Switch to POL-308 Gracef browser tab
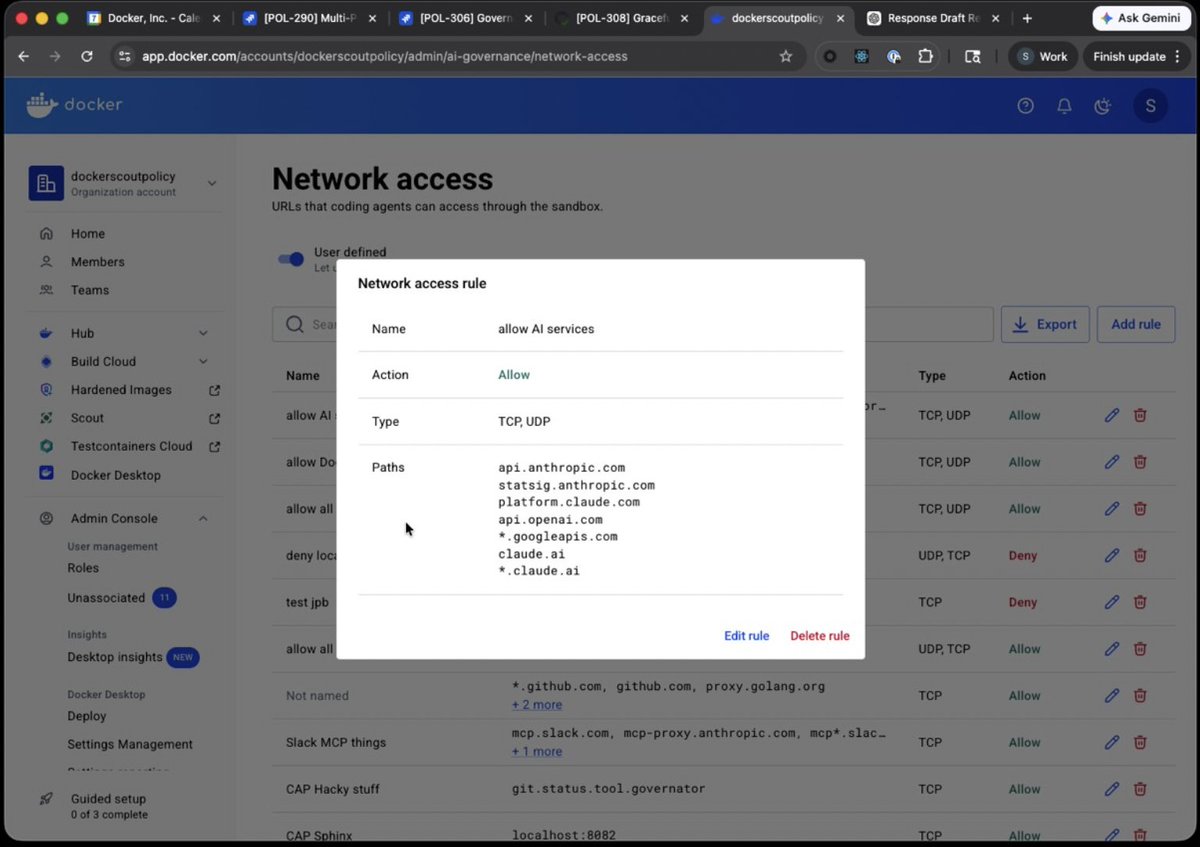This screenshot has height=847, width=1200. tap(621, 18)
